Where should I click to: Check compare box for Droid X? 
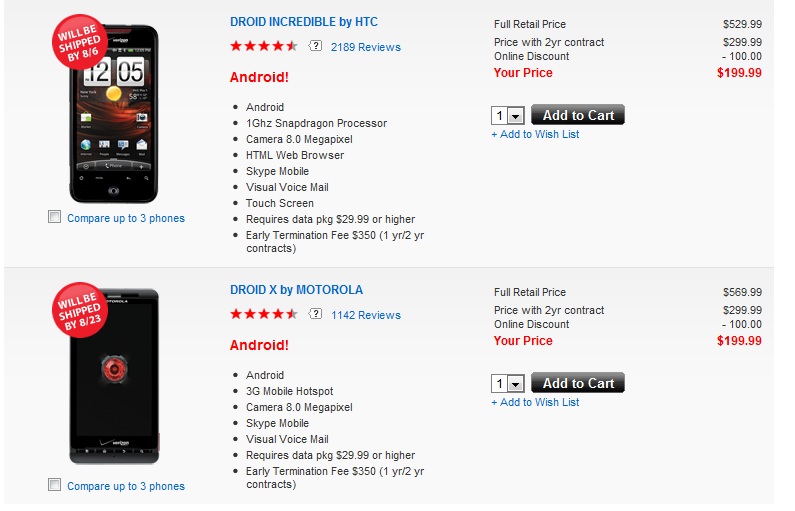click(54, 485)
